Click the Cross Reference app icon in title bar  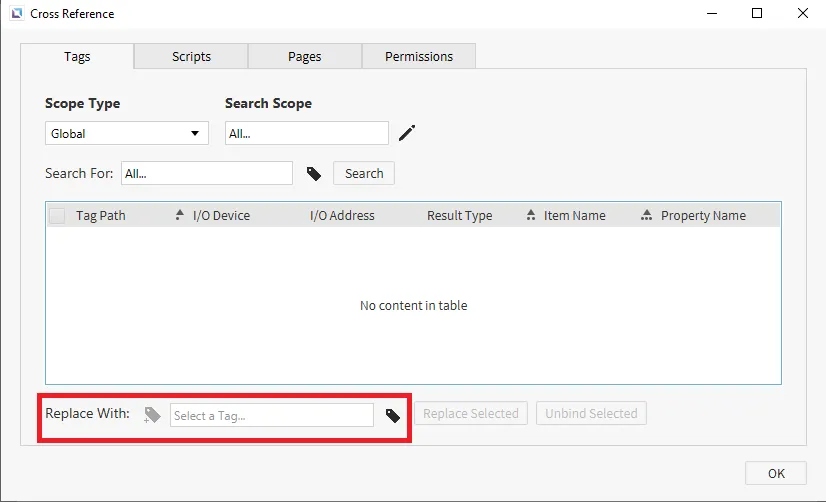16,14
